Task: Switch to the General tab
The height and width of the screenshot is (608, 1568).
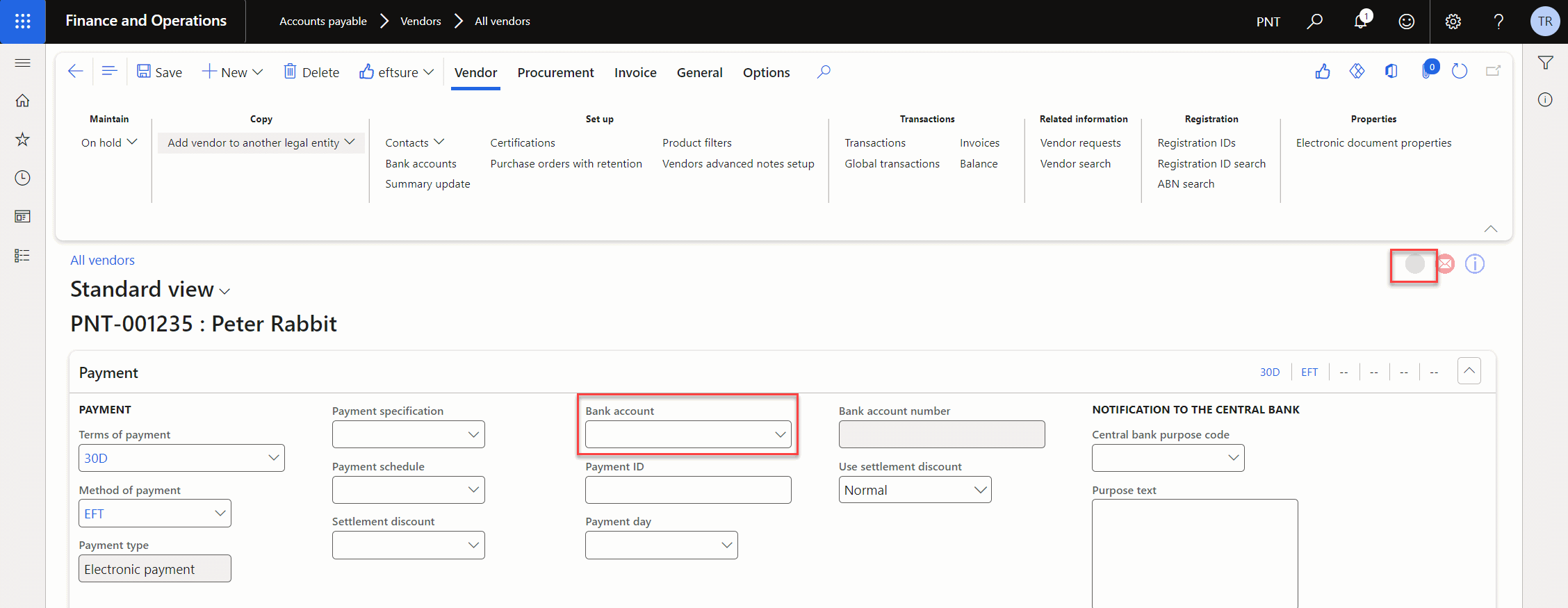Action: pyautogui.click(x=699, y=73)
